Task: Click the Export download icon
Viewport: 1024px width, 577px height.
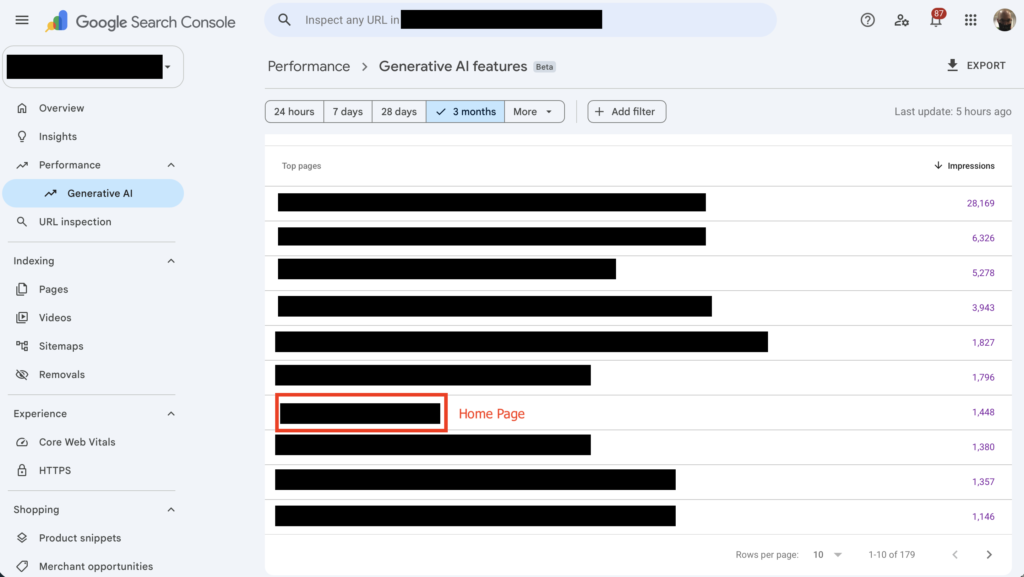Action: tap(953, 65)
